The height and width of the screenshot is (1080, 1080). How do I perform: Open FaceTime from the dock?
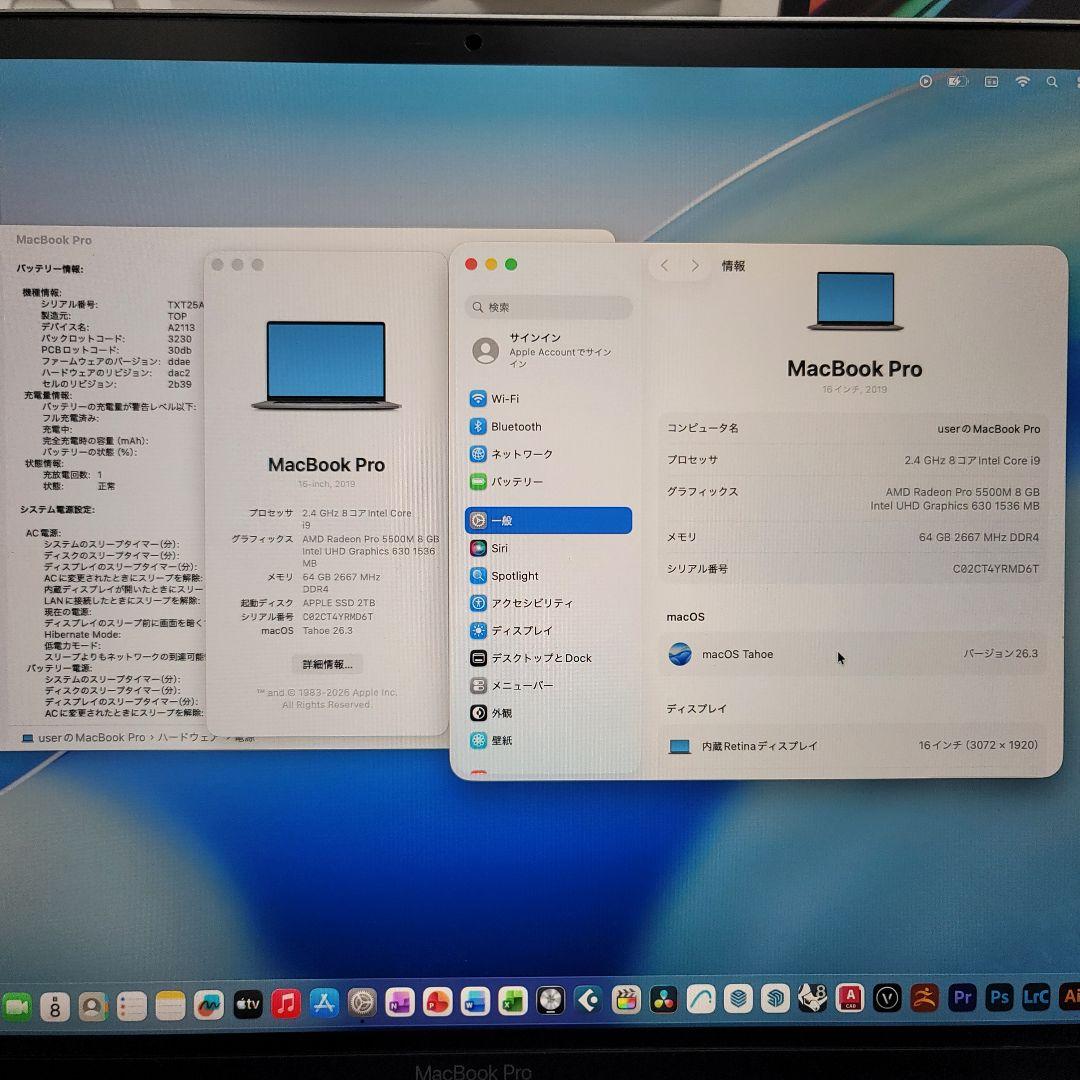click(x=17, y=1006)
